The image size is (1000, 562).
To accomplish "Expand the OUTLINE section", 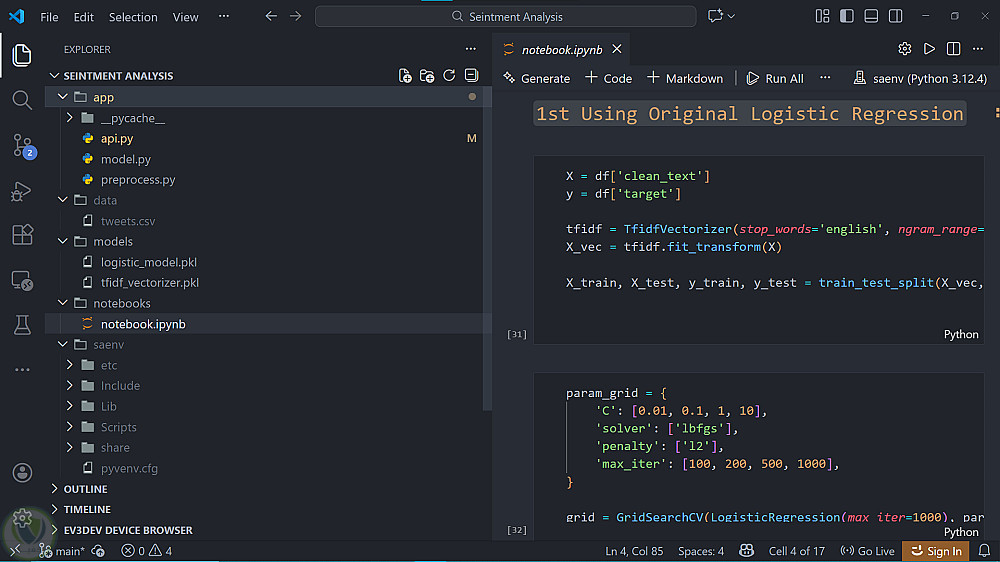I will (85, 489).
